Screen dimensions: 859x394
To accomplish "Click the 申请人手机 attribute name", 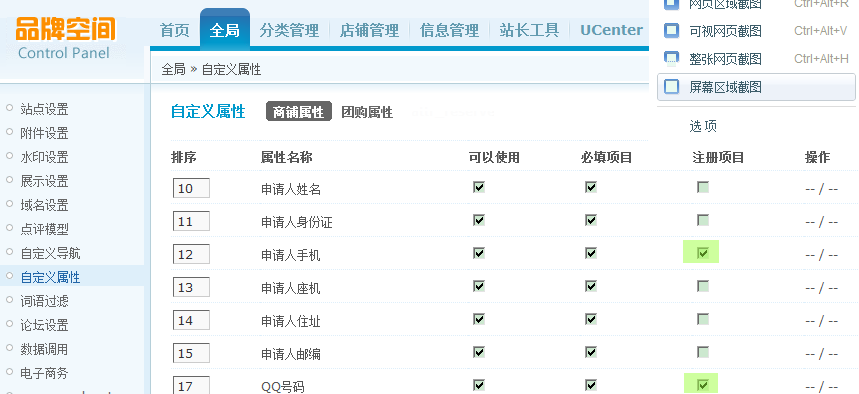I will [x=291, y=255].
